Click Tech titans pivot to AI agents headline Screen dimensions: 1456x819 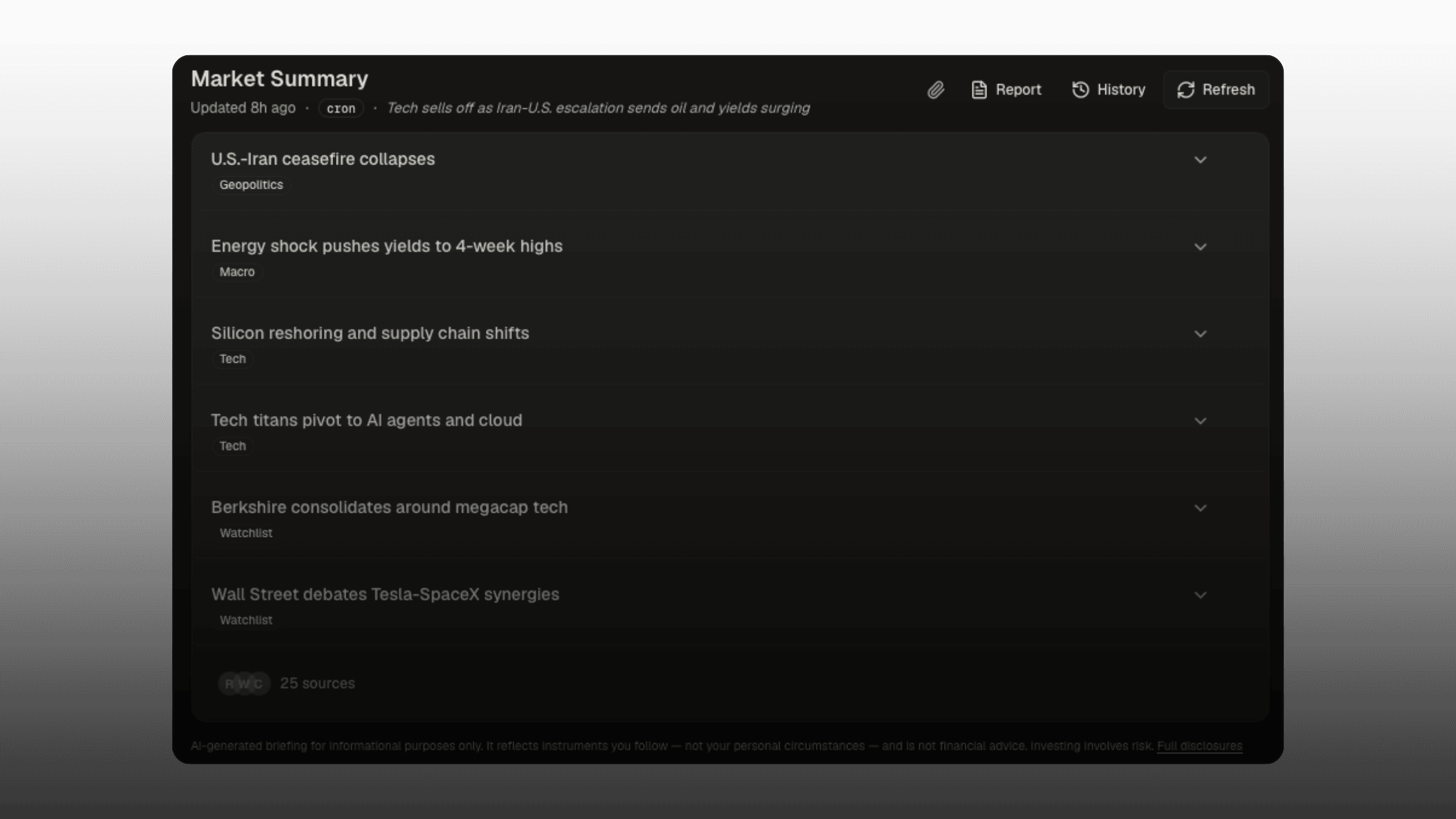point(366,420)
